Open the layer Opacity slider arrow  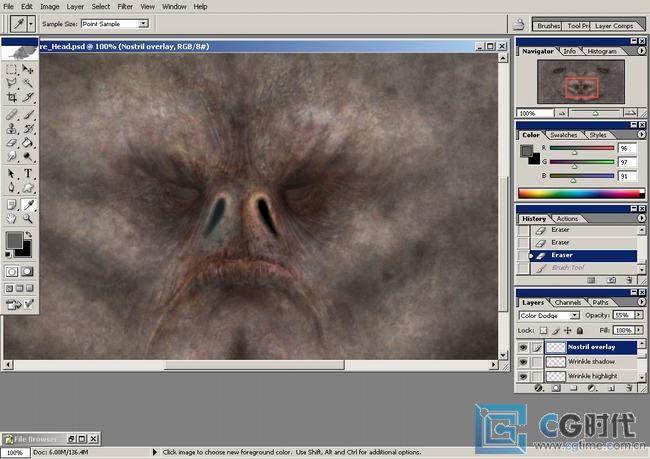[x=639, y=315]
